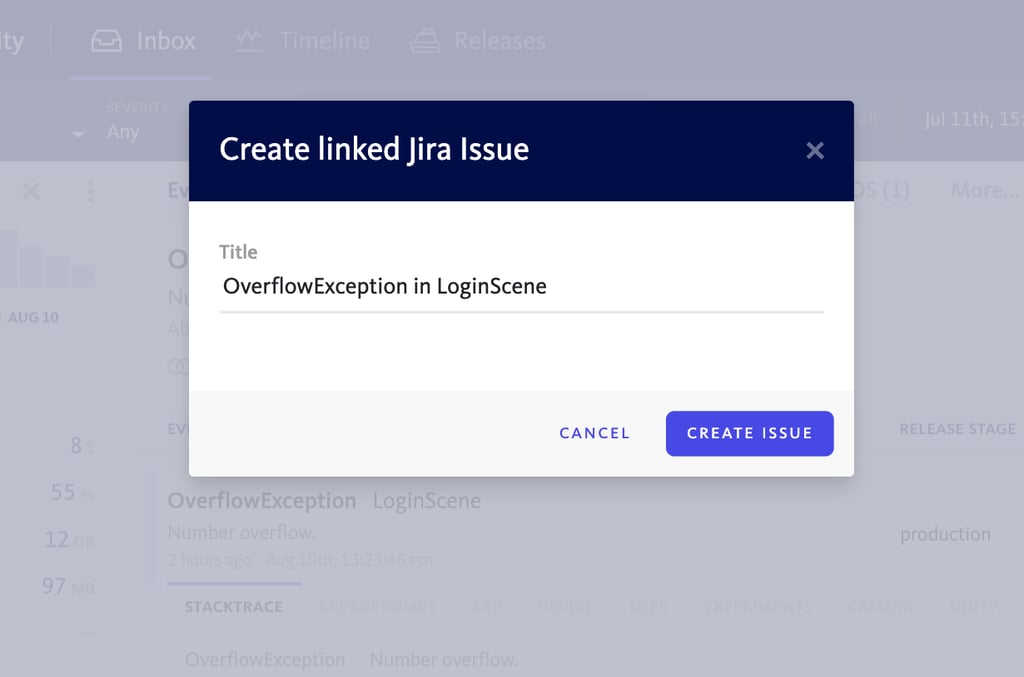Image resolution: width=1024 pixels, height=677 pixels.
Task: Click the dropdown arrow left of Severity
Action: 78,134
